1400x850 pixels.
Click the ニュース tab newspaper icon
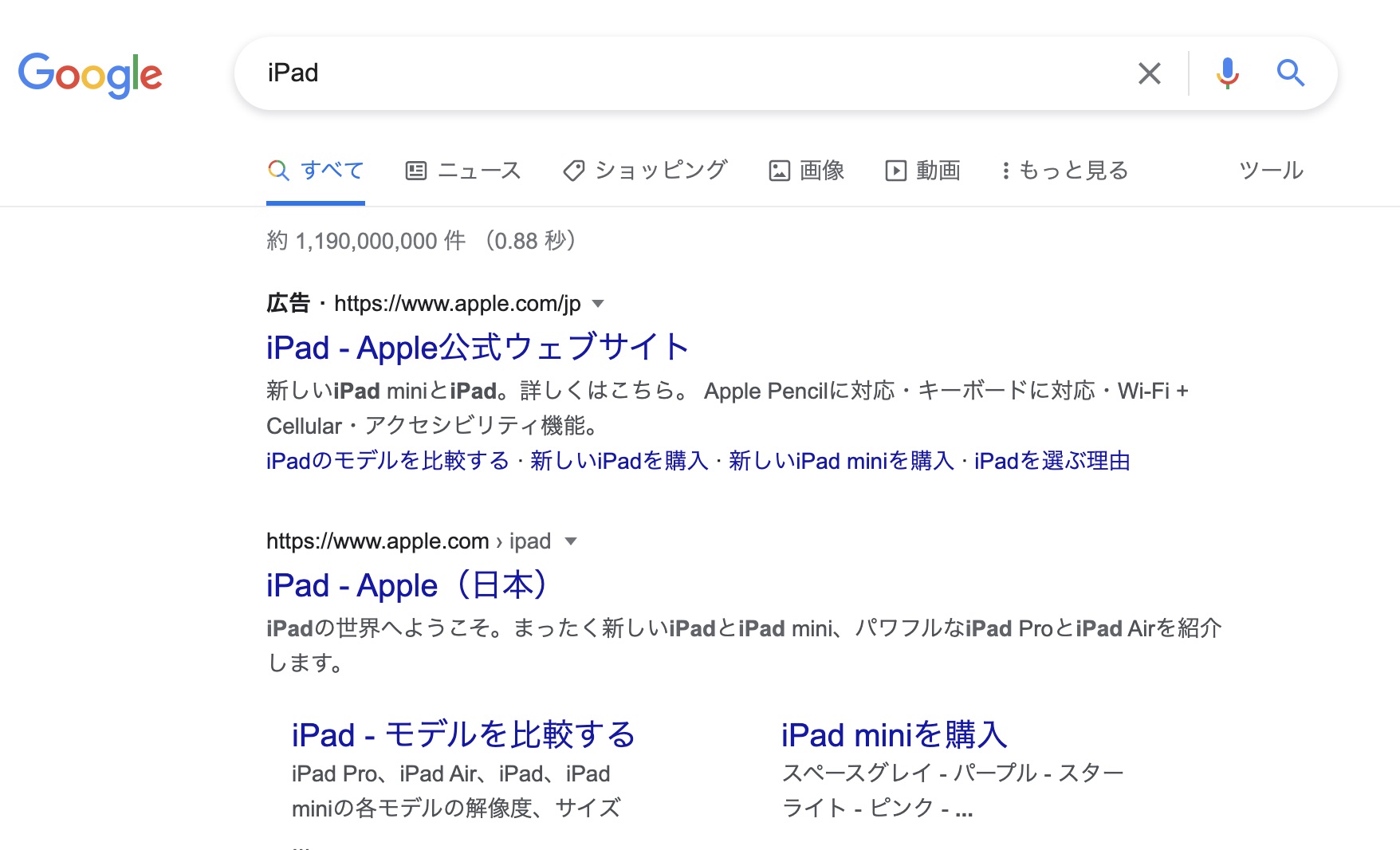click(x=416, y=171)
